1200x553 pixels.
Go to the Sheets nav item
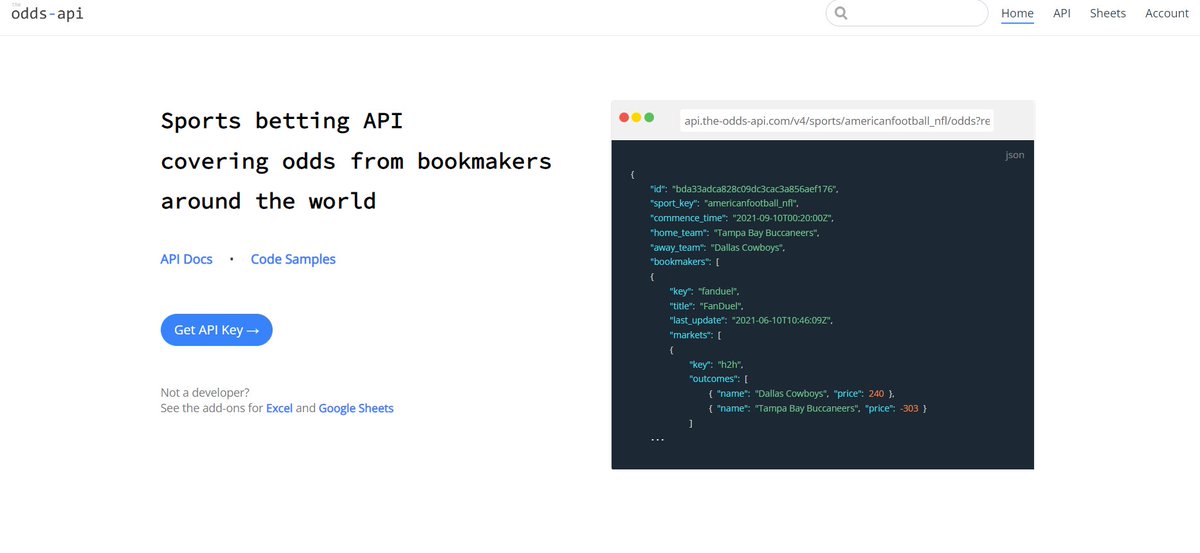tap(1108, 13)
